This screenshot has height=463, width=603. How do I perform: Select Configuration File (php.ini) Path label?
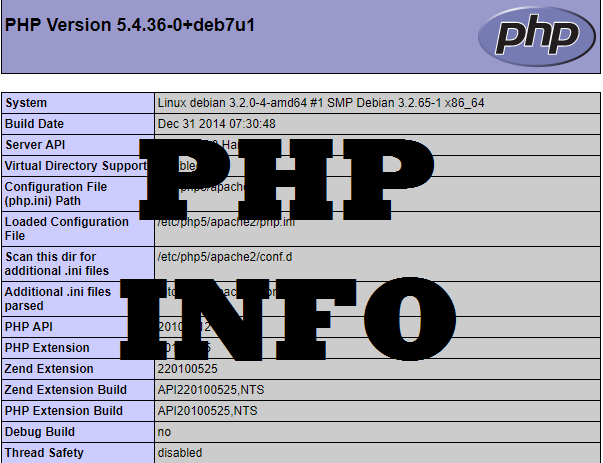[56, 194]
